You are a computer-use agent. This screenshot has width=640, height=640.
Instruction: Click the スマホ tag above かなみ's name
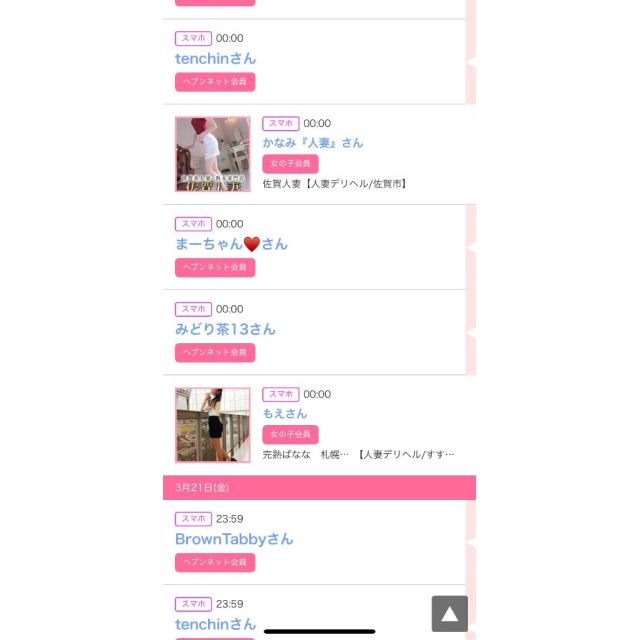point(281,123)
